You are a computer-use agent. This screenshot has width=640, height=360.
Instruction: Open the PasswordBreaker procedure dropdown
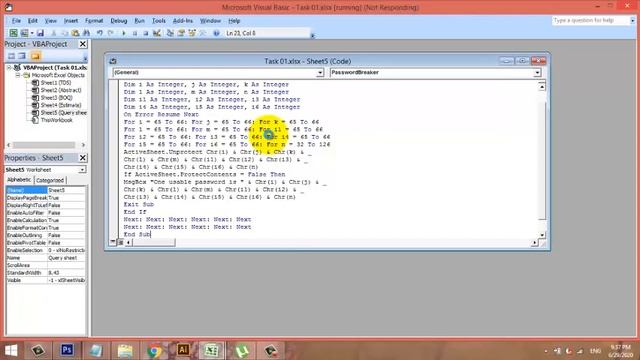[x=537, y=73]
